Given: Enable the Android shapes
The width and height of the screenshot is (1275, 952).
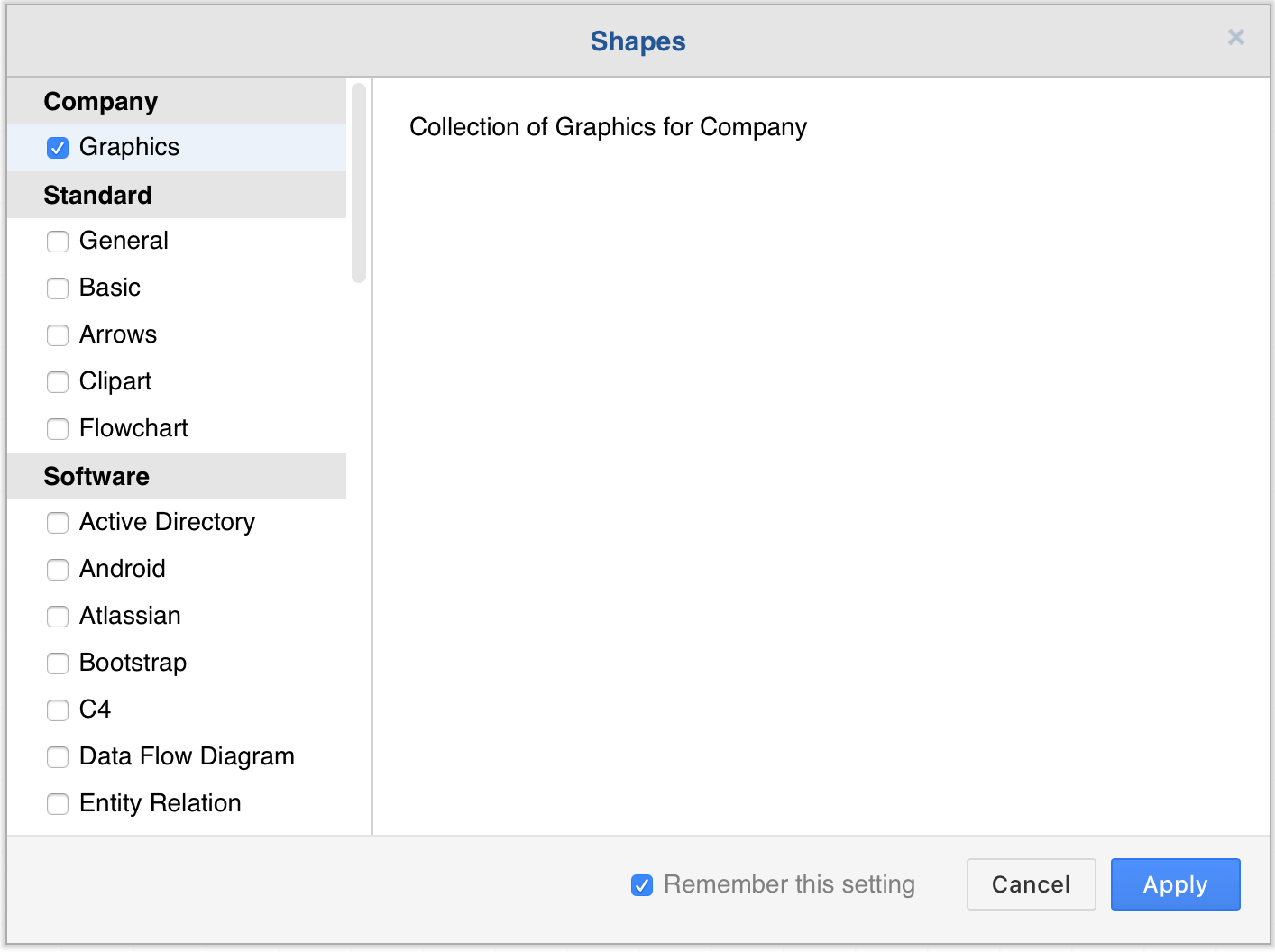Looking at the screenshot, I should (x=58, y=569).
